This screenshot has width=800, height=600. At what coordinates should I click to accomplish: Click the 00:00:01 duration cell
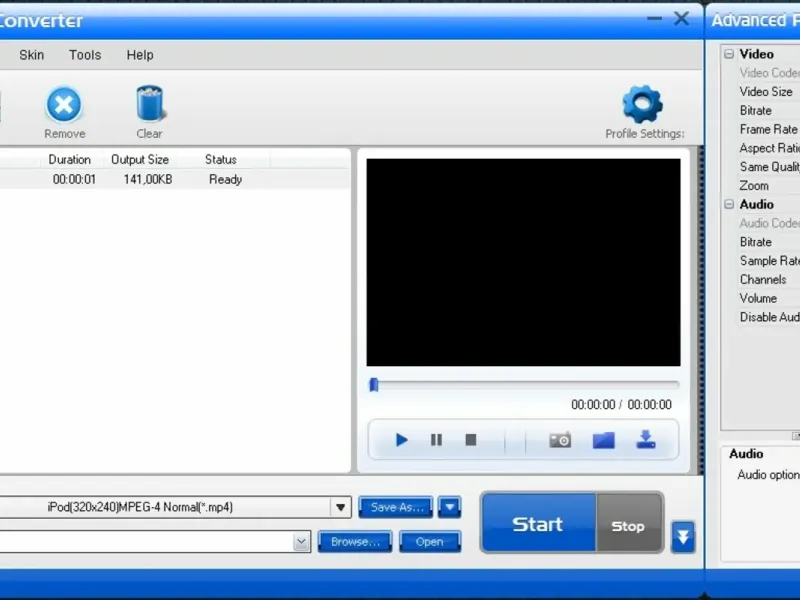point(74,180)
